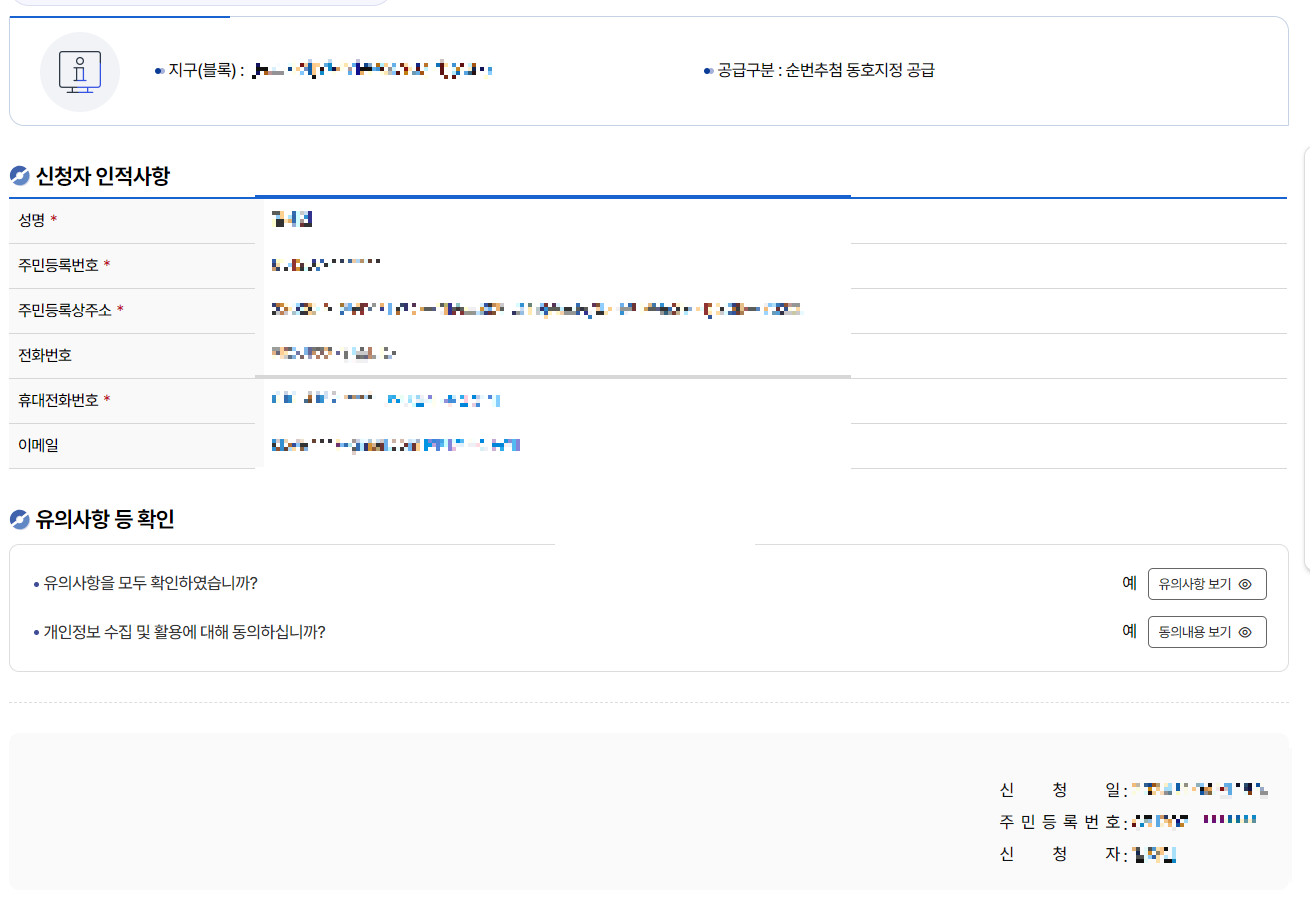
Task: Click the blue bullet before 지구(블록) label
Action: point(158,70)
